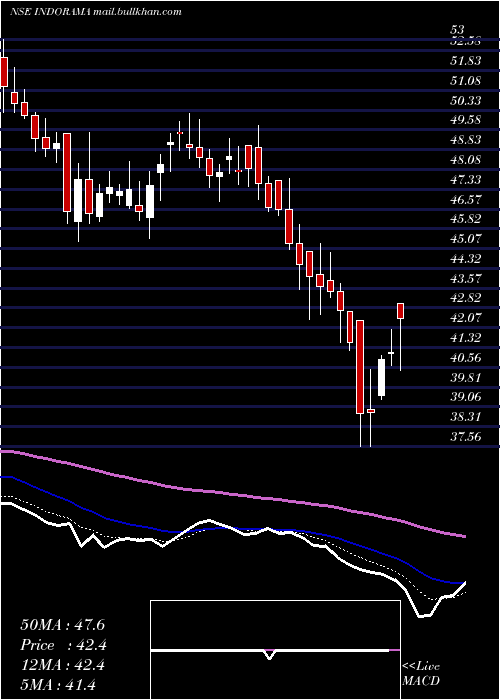The image size is (500, 700).
Task: Select the Price : 42.4 readout
Action: pyautogui.click(x=63, y=645)
